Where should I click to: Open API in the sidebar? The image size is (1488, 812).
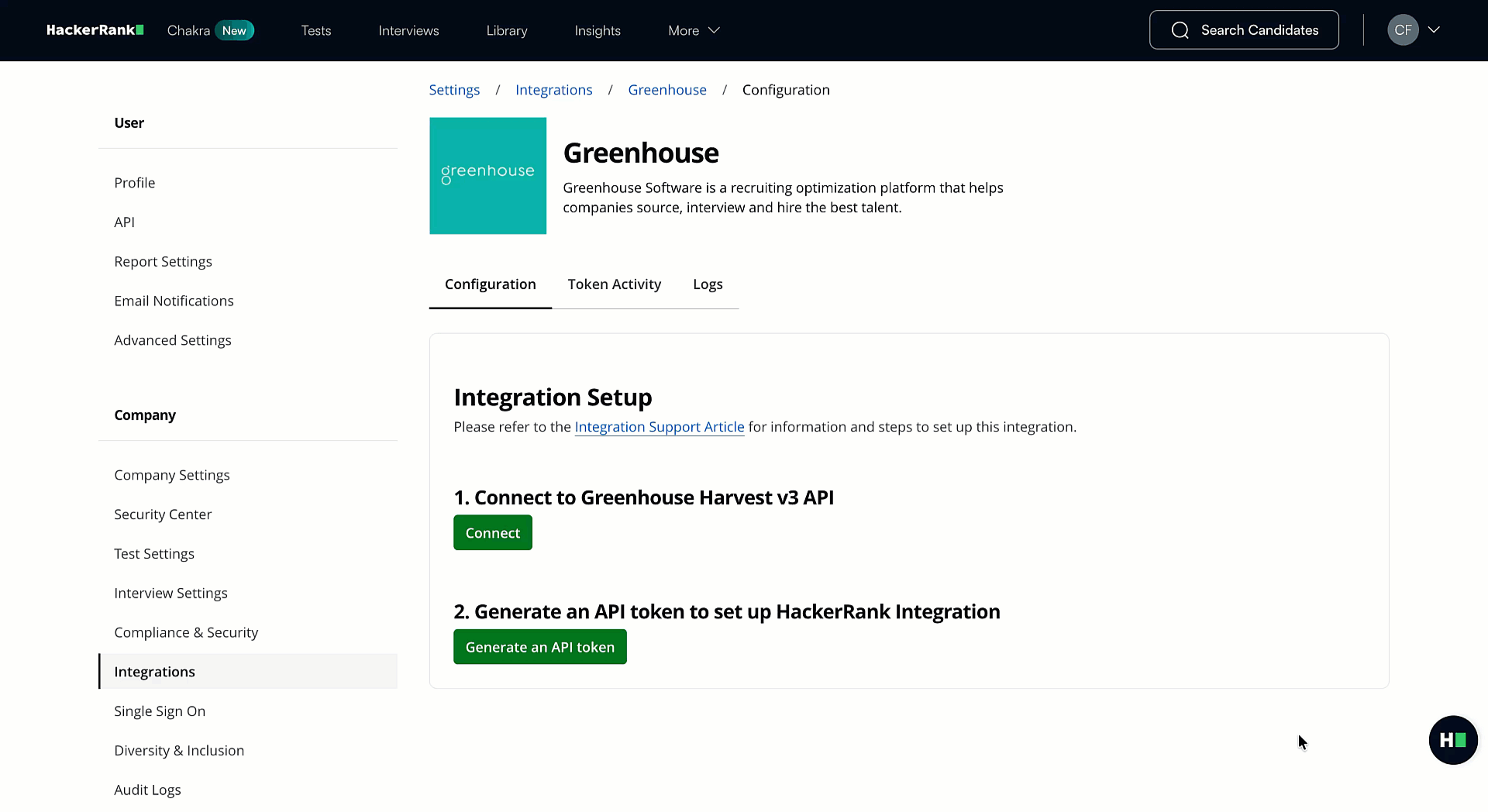coord(124,222)
